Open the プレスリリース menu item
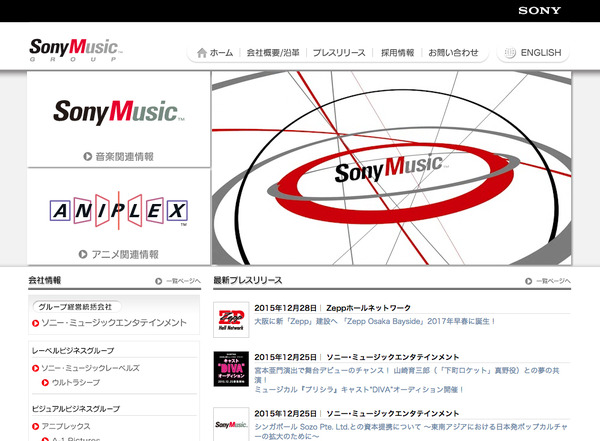The width and height of the screenshot is (600, 441). coord(339,53)
